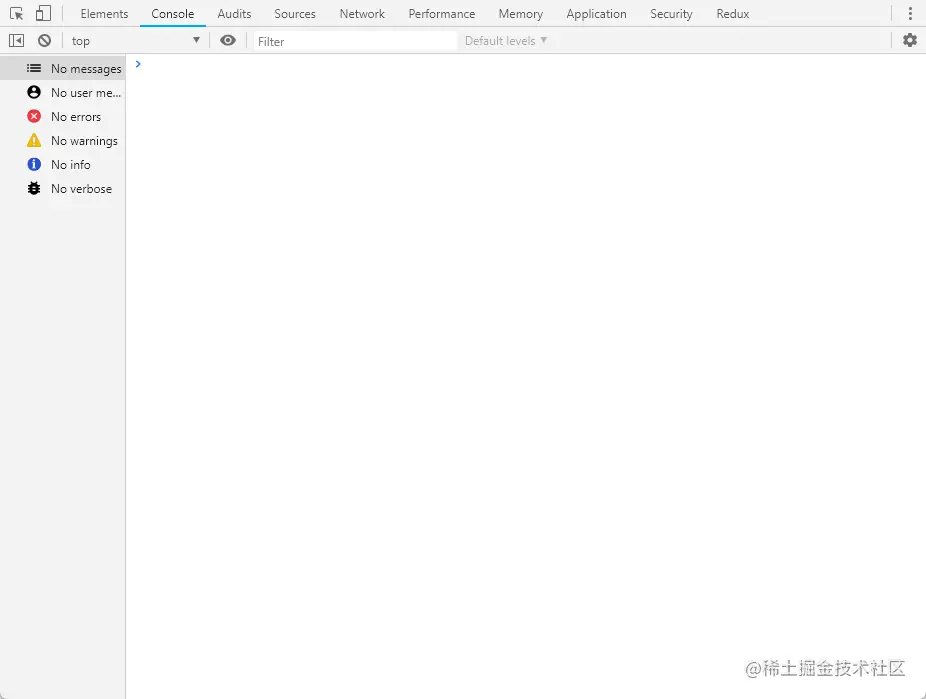
Task: Click the console prompt chevron
Action: pos(138,64)
